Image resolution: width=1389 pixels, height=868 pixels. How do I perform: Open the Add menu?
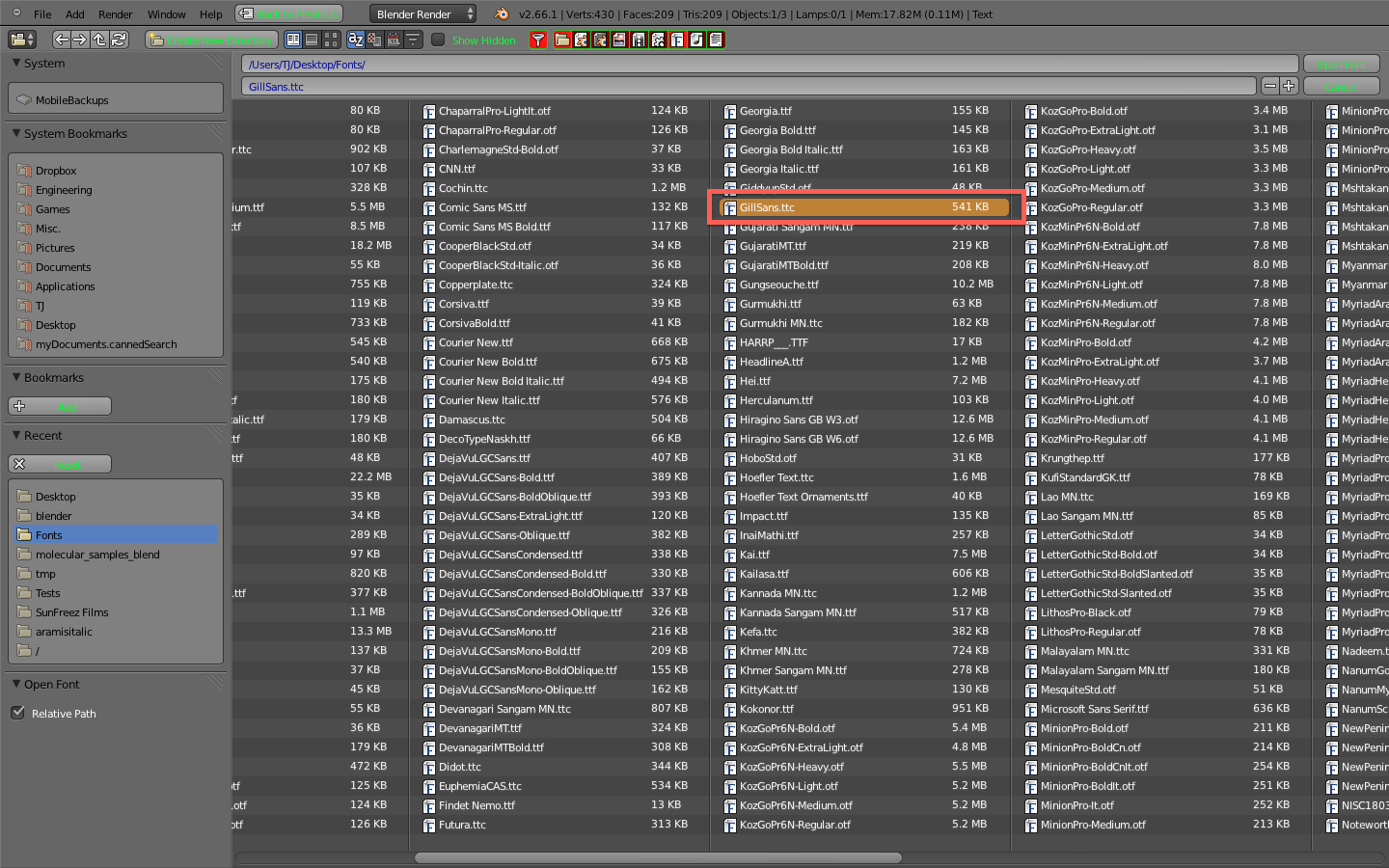tap(75, 14)
